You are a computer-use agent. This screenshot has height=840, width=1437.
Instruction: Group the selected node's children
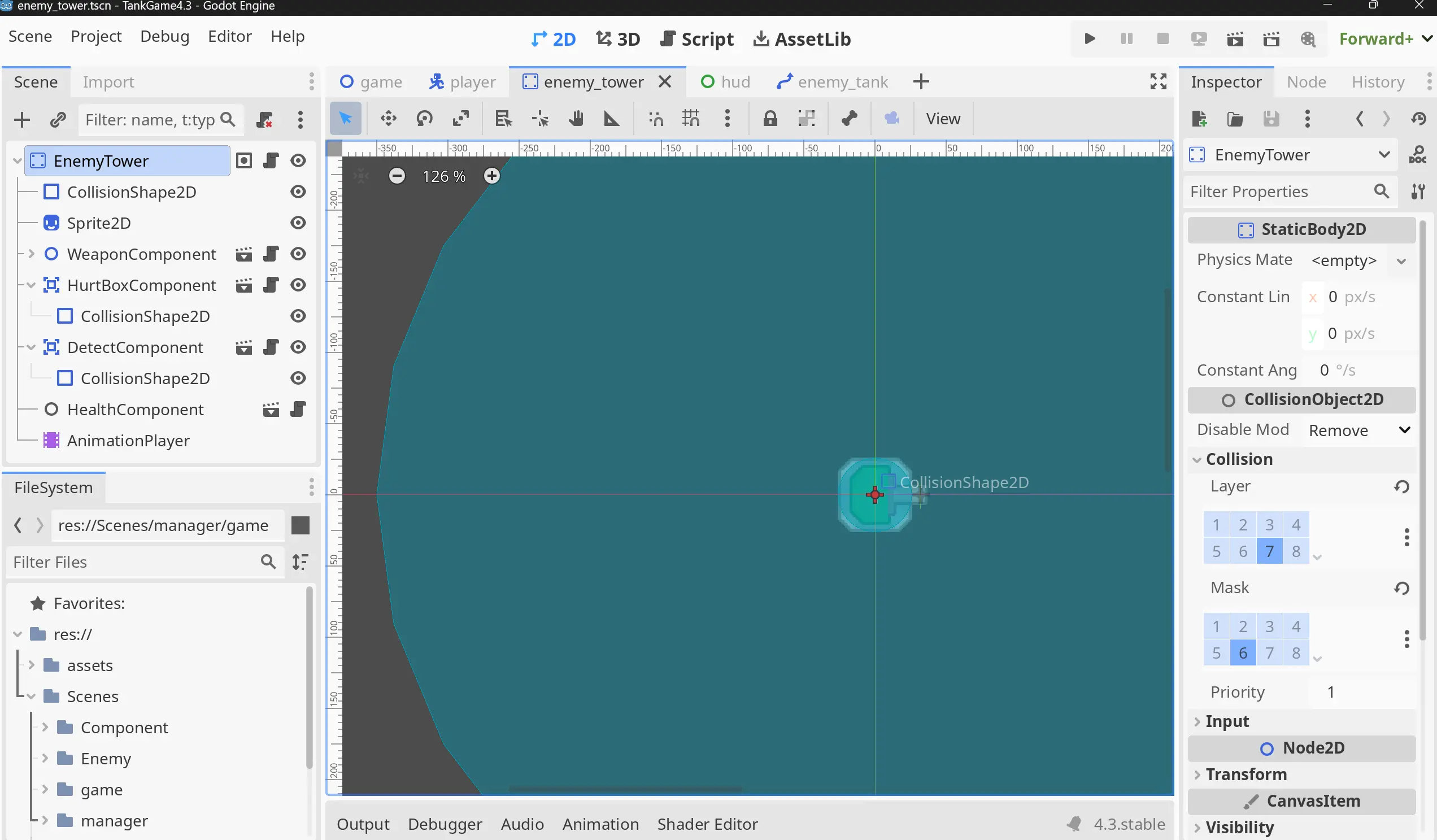tap(806, 119)
